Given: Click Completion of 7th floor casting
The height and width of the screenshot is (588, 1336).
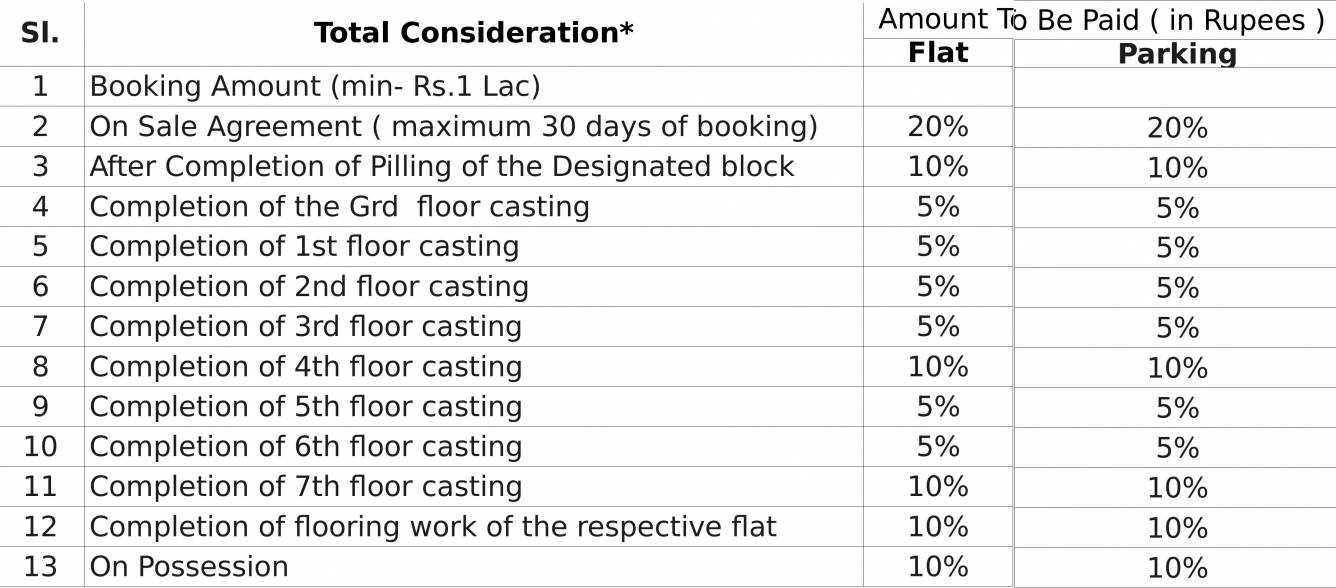Looking at the screenshot, I should pos(306,486).
